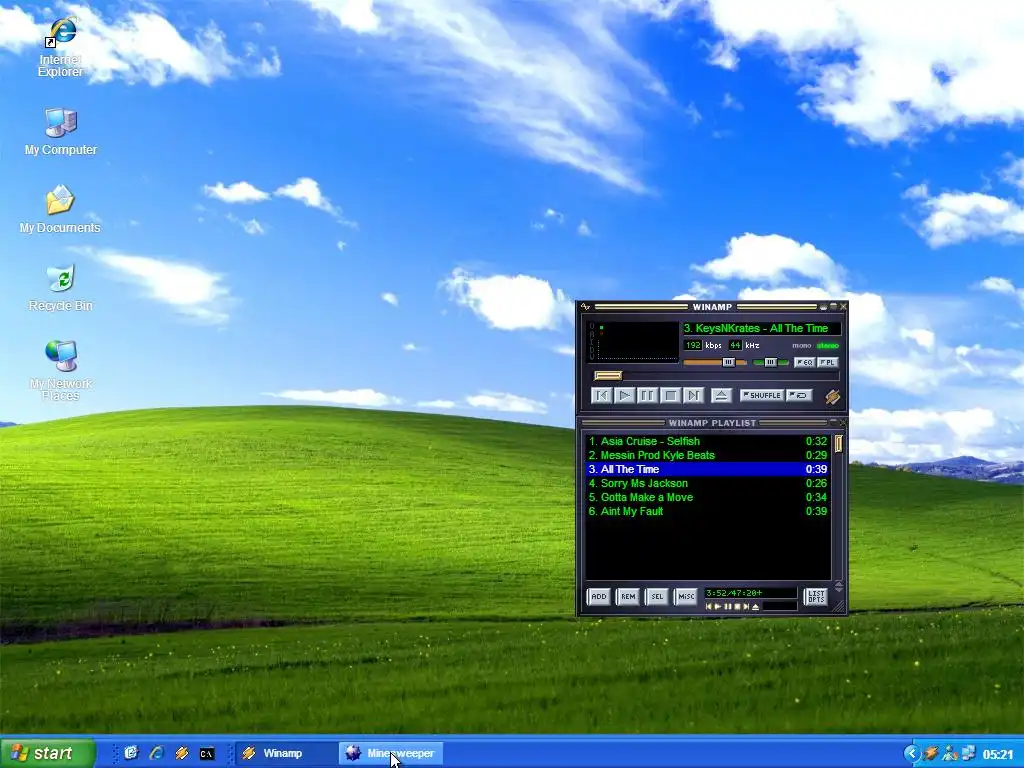Click the Winamp Playlist title bar
The image size is (1024, 768).
tap(712, 423)
